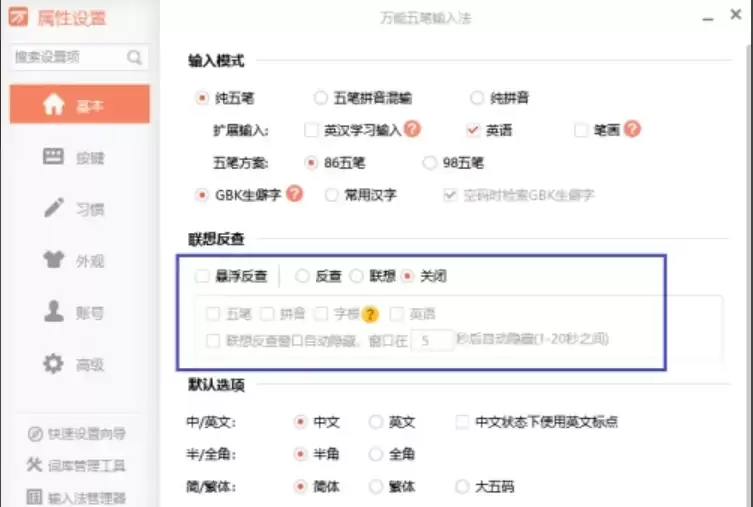The height and width of the screenshot is (507, 753).
Task: Select 五笔拼音混输 input mode
Action: 320,98
